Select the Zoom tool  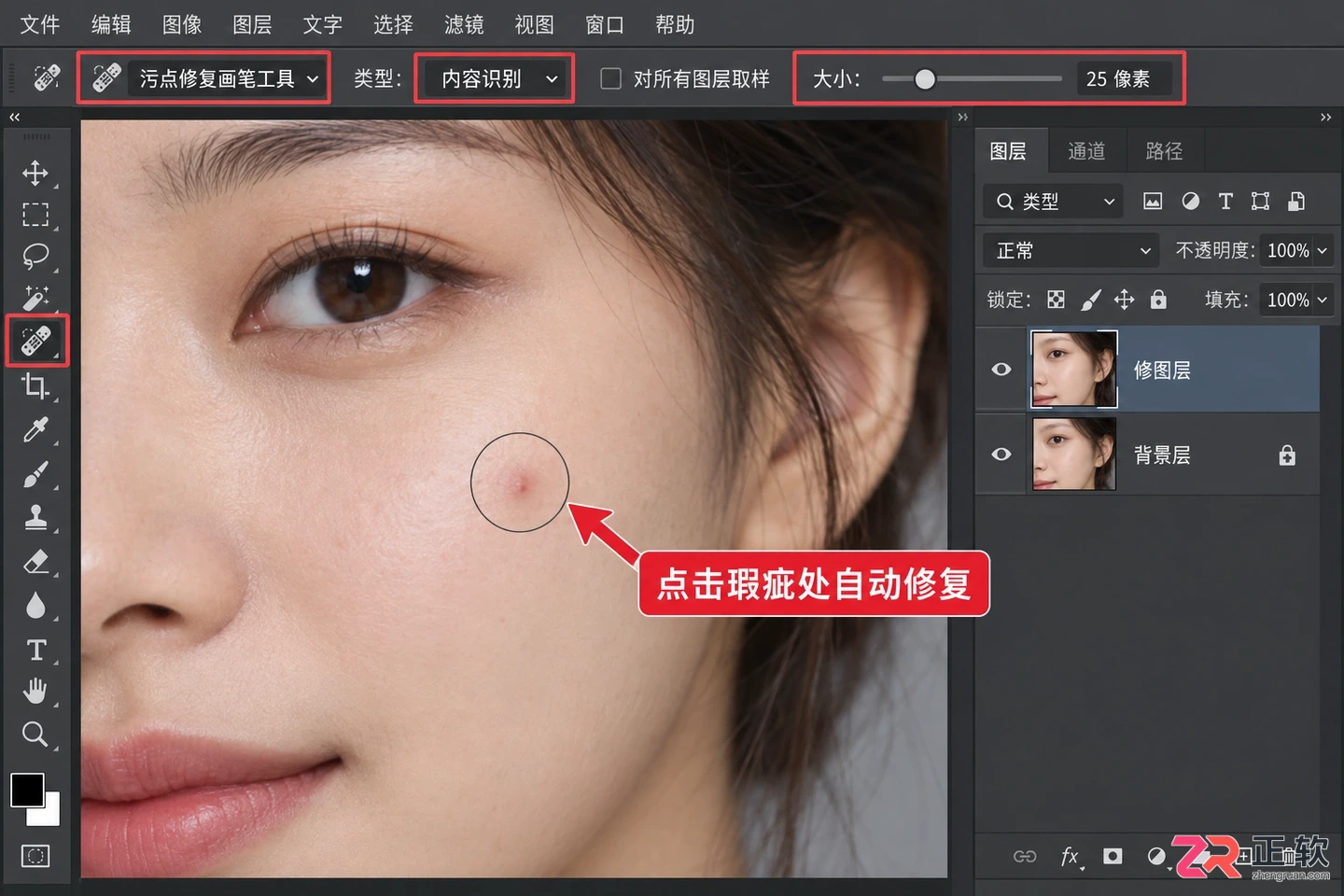point(35,735)
